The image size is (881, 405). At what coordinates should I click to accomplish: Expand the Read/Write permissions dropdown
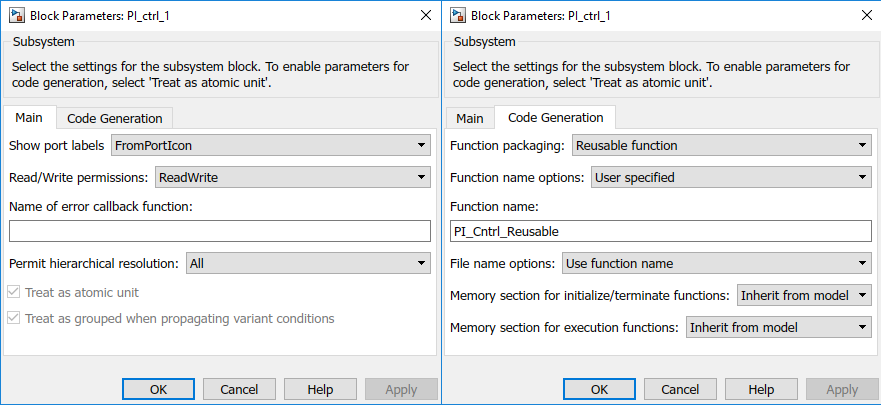(x=292, y=178)
